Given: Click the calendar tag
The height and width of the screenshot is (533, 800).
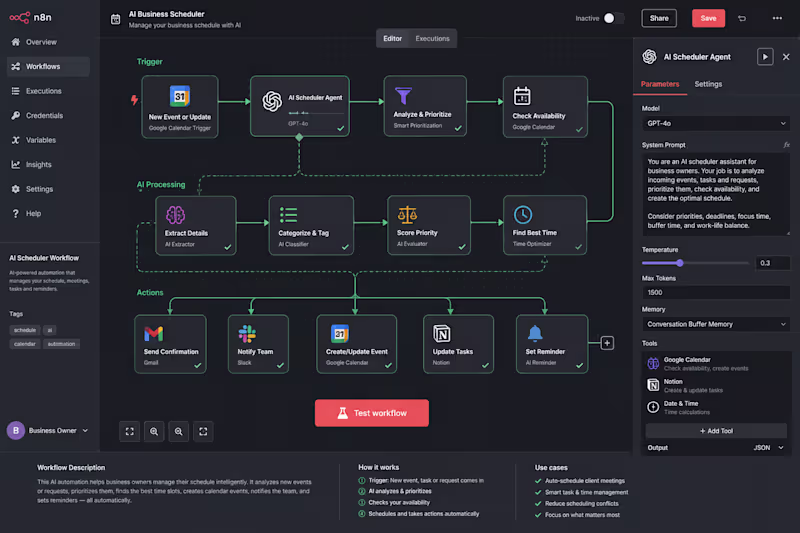Looking at the screenshot, I should (x=24, y=344).
